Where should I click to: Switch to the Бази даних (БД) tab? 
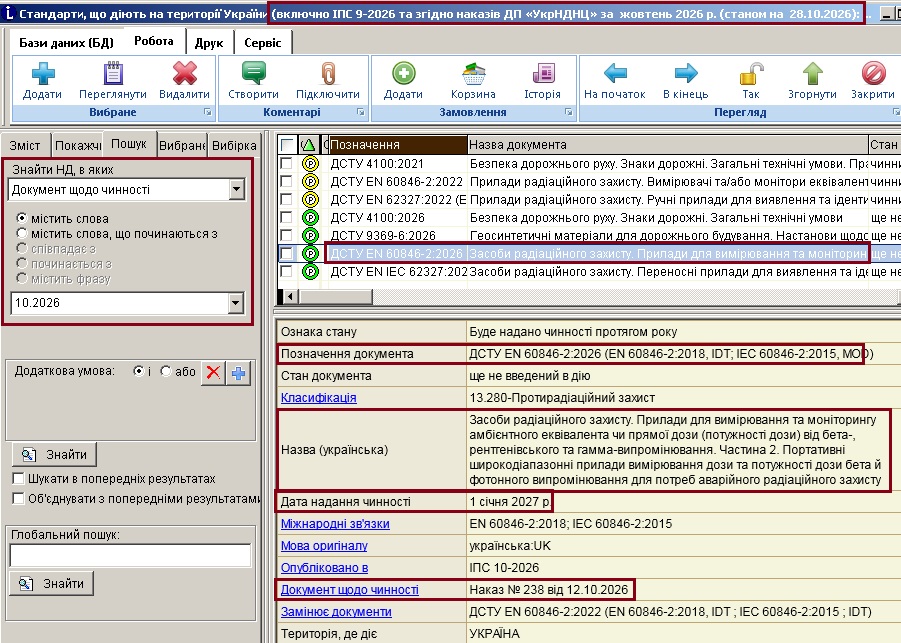coord(67,43)
